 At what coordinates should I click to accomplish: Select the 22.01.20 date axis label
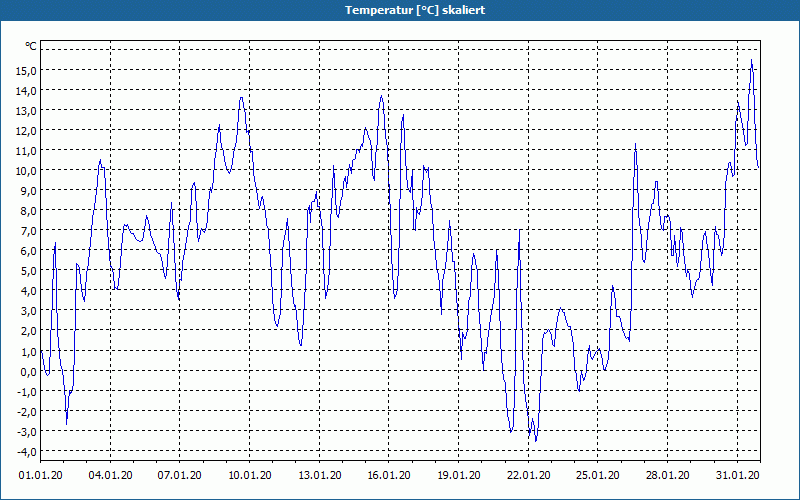529,475
